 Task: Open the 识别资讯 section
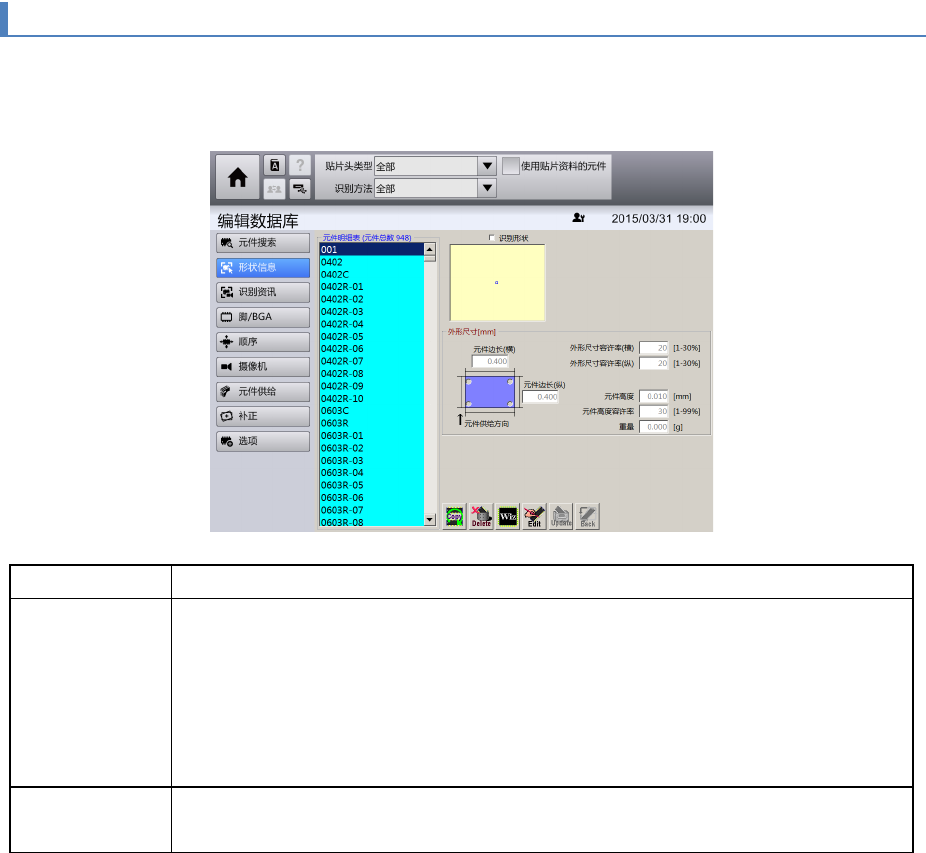pos(263,292)
